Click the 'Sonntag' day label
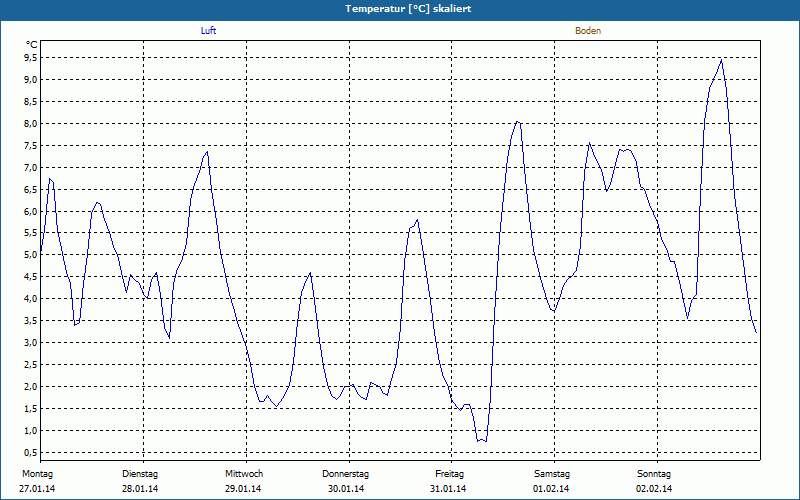The height and width of the screenshot is (500, 800). point(654,474)
